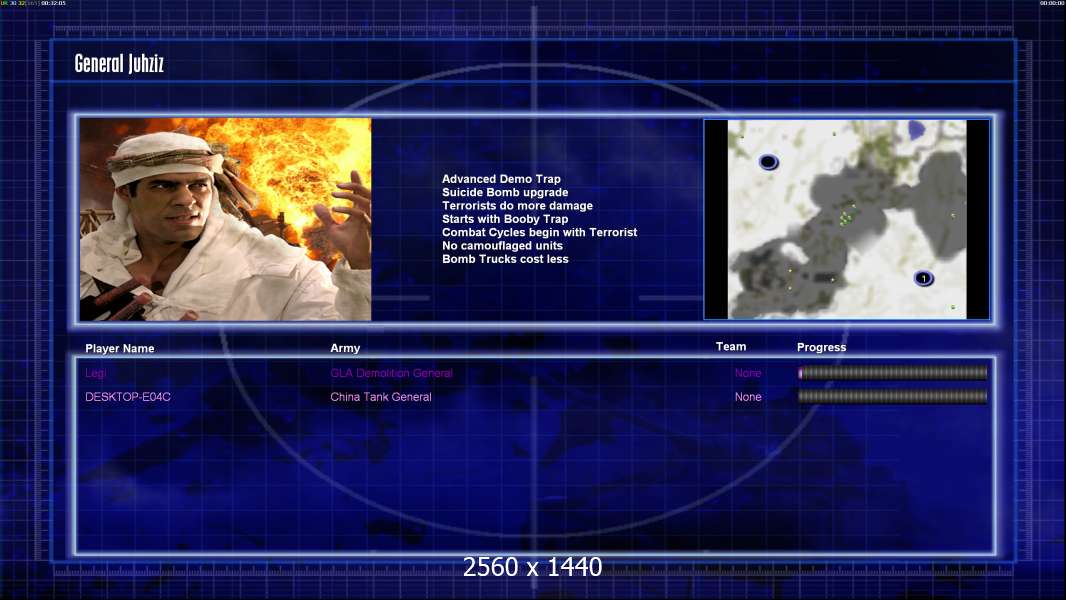
Task: Select player name Legi
Action: (x=96, y=373)
